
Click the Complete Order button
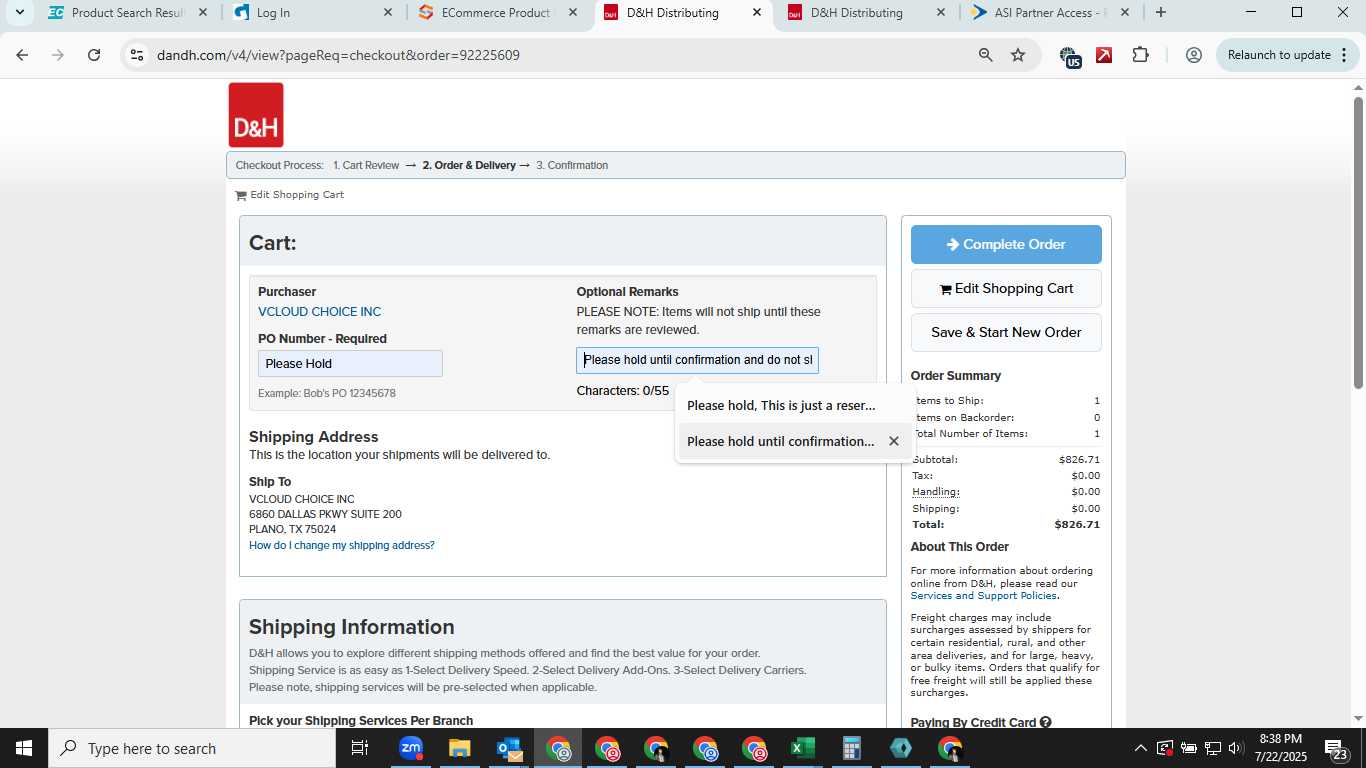(x=1006, y=244)
